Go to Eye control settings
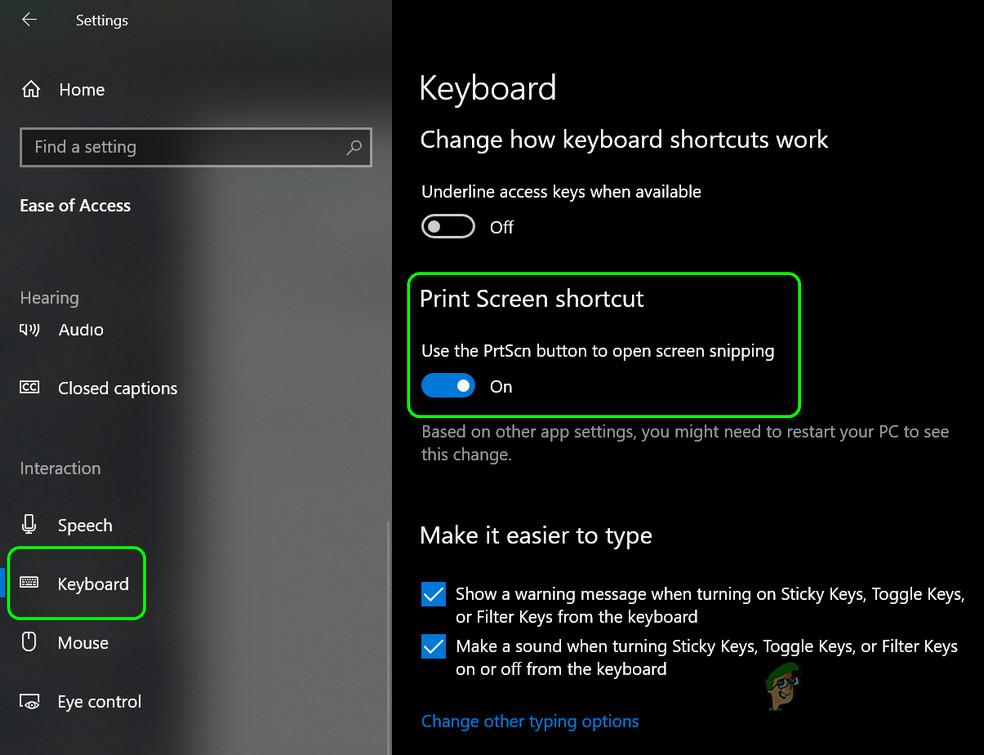Image resolution: width=984 pixels, height=755 pixels. pos(99,702)
